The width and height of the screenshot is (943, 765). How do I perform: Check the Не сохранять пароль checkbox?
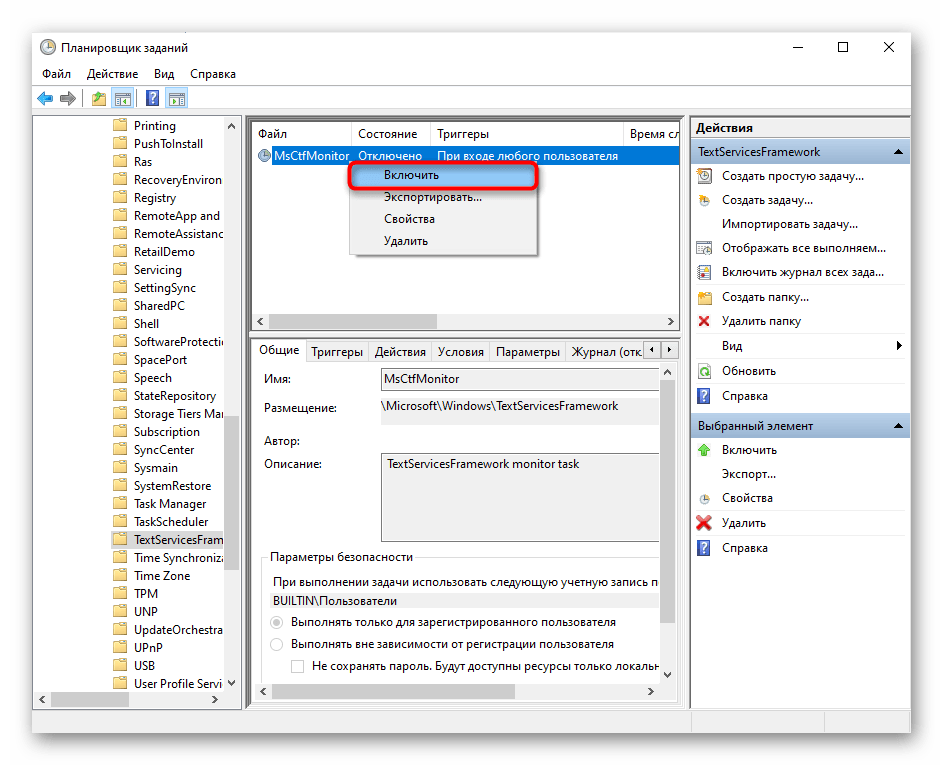[297, 665]
